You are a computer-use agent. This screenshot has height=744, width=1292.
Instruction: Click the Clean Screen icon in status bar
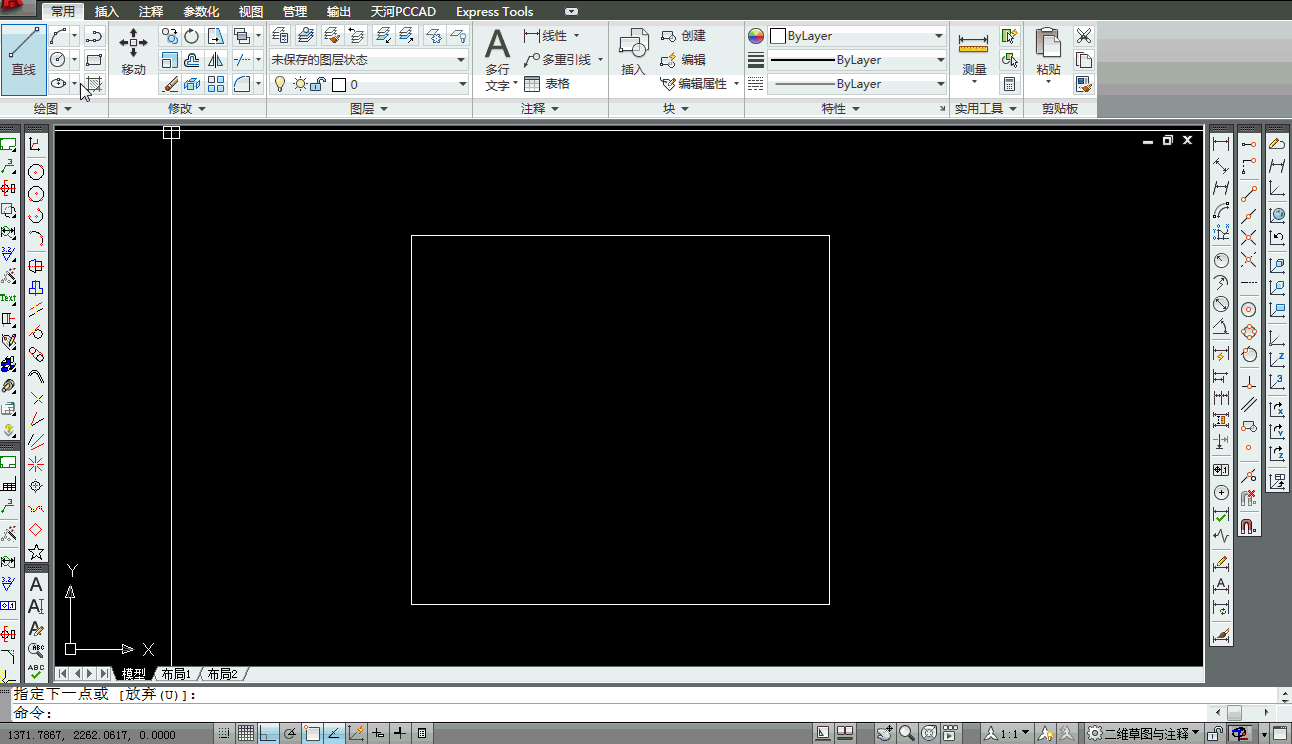point(1281,734)
